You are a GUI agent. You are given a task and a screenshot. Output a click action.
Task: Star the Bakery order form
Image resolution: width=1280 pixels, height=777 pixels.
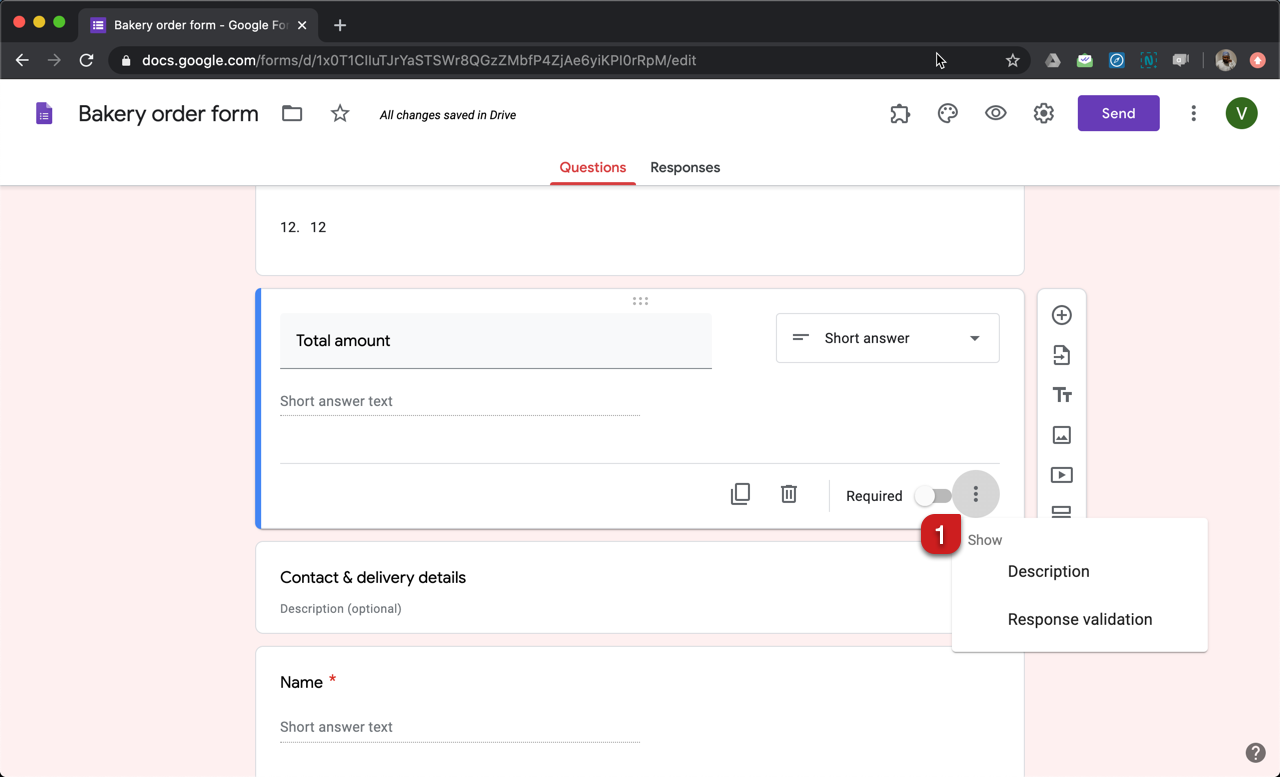(x=339, y=113)
